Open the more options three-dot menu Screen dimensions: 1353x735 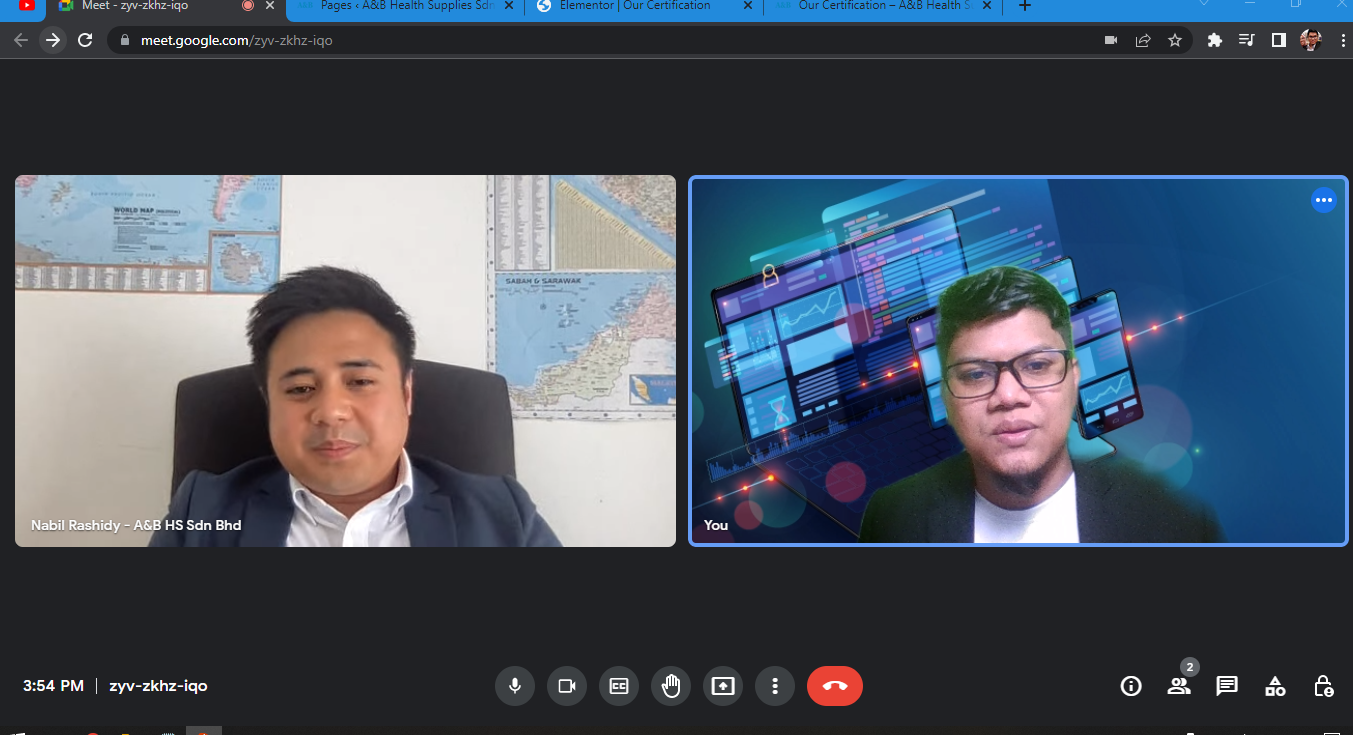[x=775, y=686]
